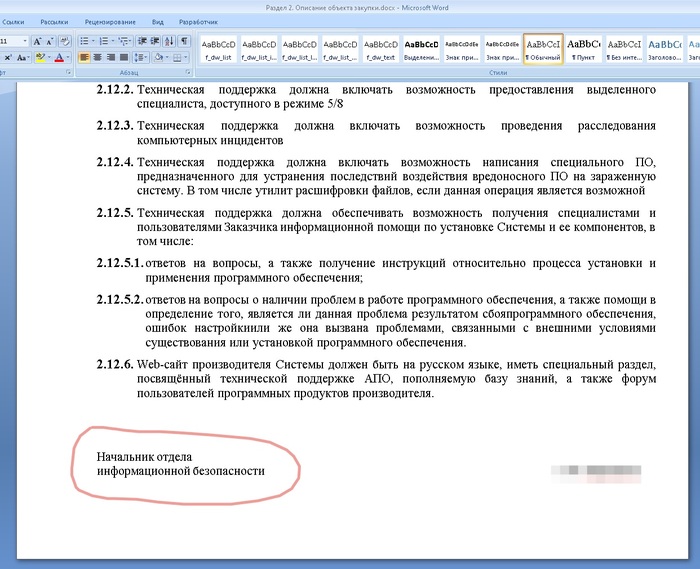The image size is (700, 569).
Task: Open font color red swatch
Action: click(x=60, y=58)
